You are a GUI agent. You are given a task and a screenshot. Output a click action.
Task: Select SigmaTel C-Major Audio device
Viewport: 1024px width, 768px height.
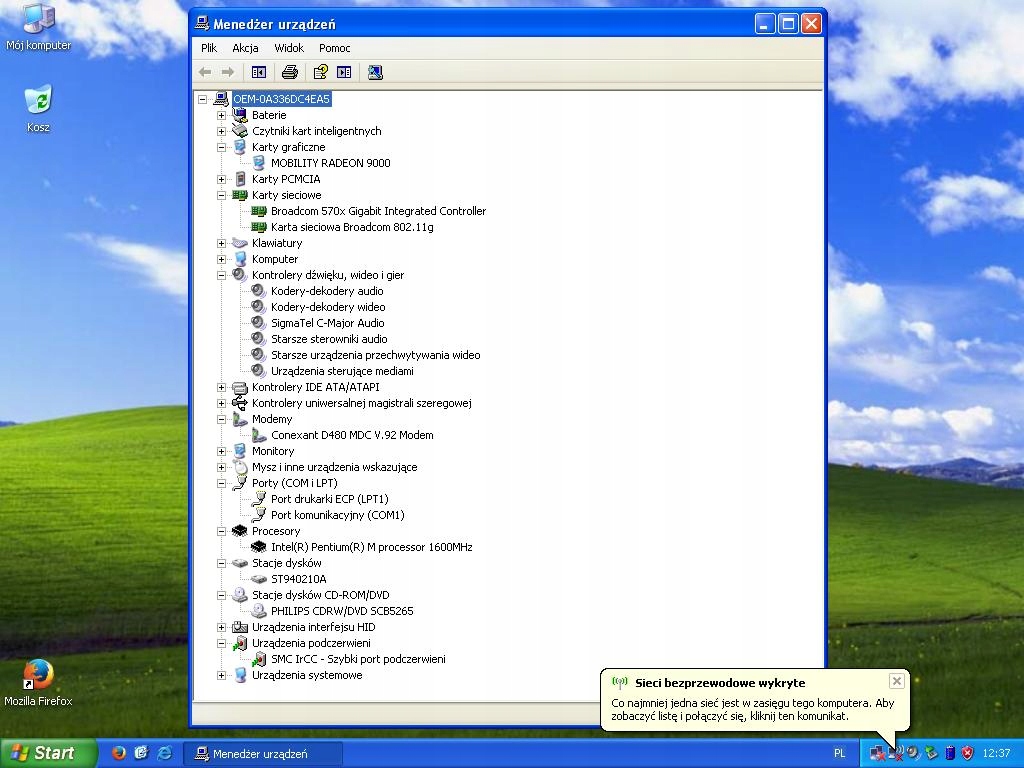pyautogui.click(x=327, y=323)
